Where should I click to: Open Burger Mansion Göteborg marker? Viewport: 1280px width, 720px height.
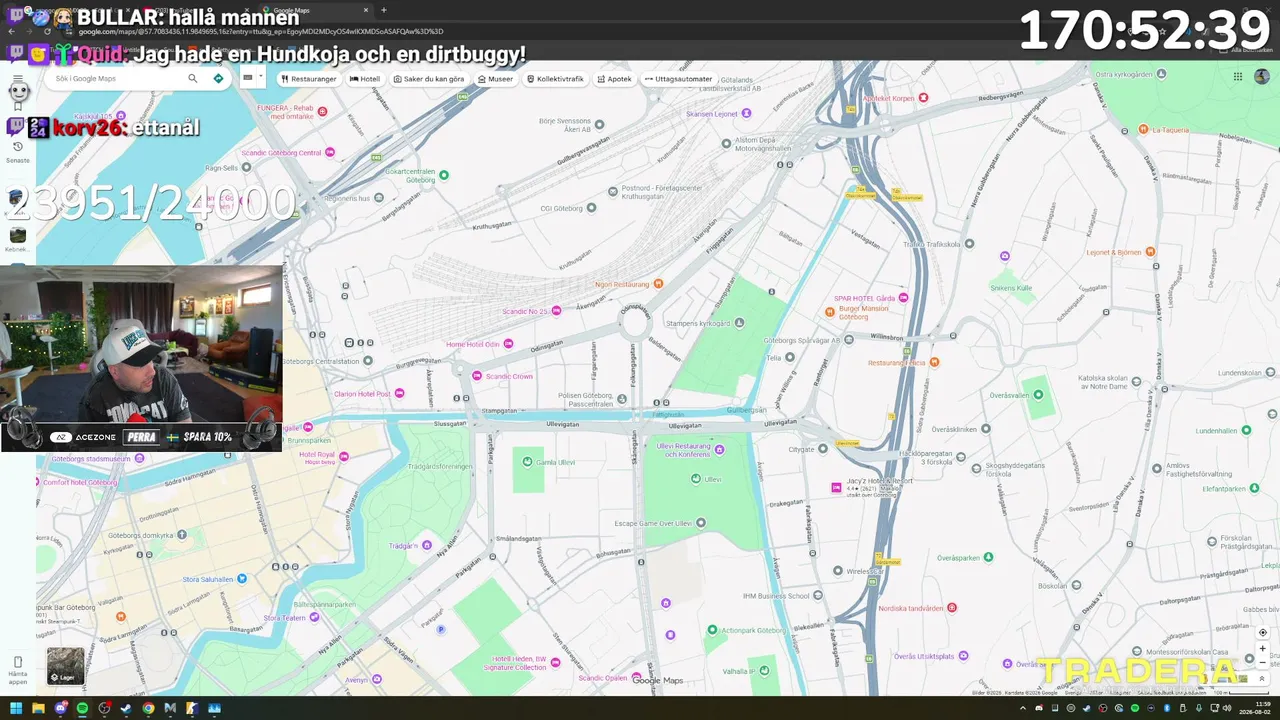[x=830, y=311]
